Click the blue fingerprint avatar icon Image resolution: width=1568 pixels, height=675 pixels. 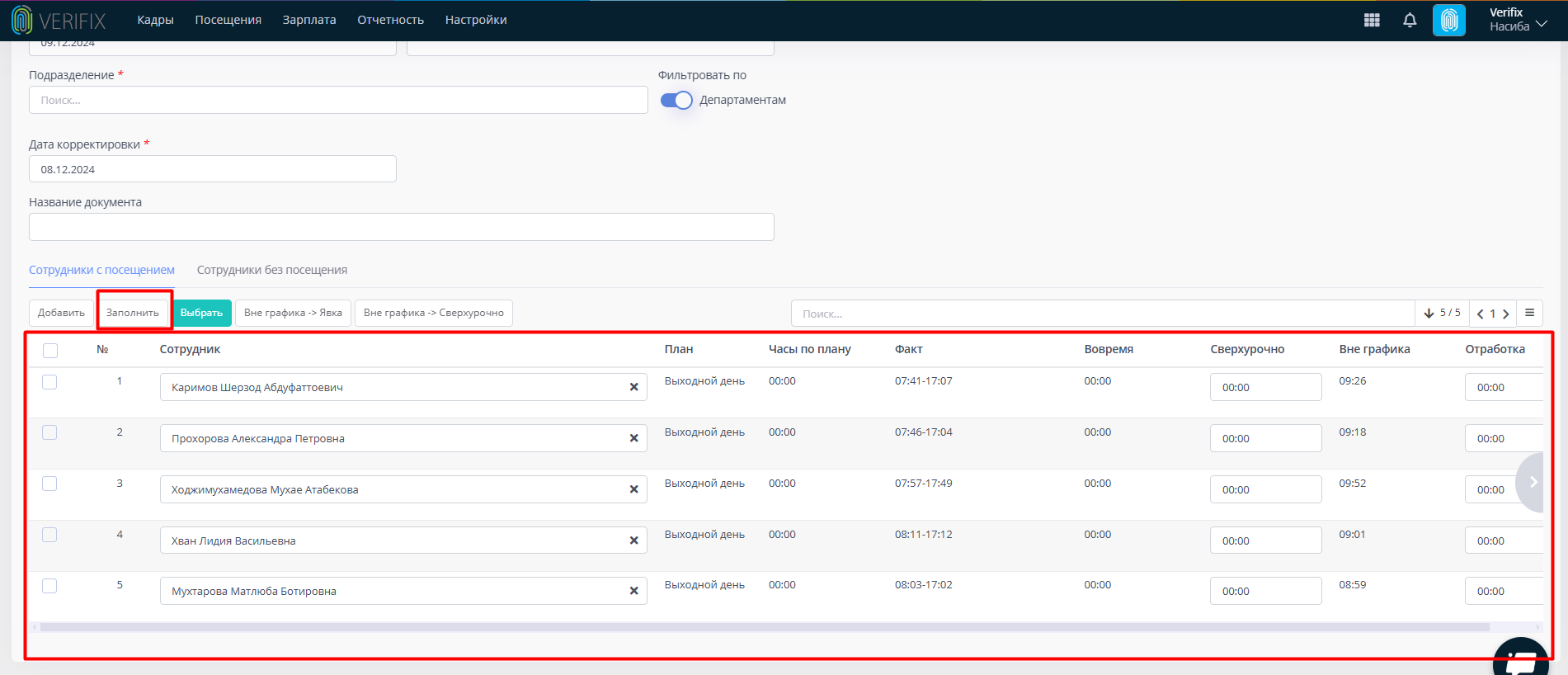[x=1449, y=20]
